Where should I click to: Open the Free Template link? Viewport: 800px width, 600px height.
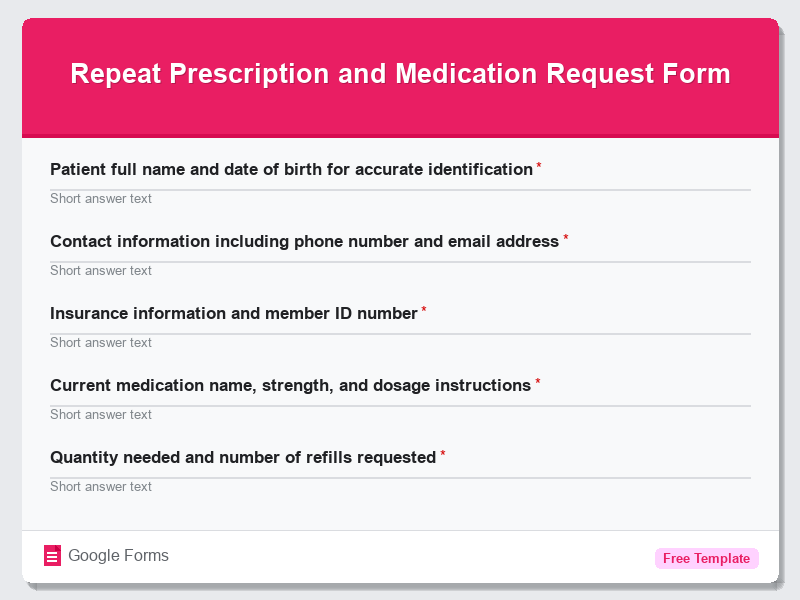click(x=706, y=558)
